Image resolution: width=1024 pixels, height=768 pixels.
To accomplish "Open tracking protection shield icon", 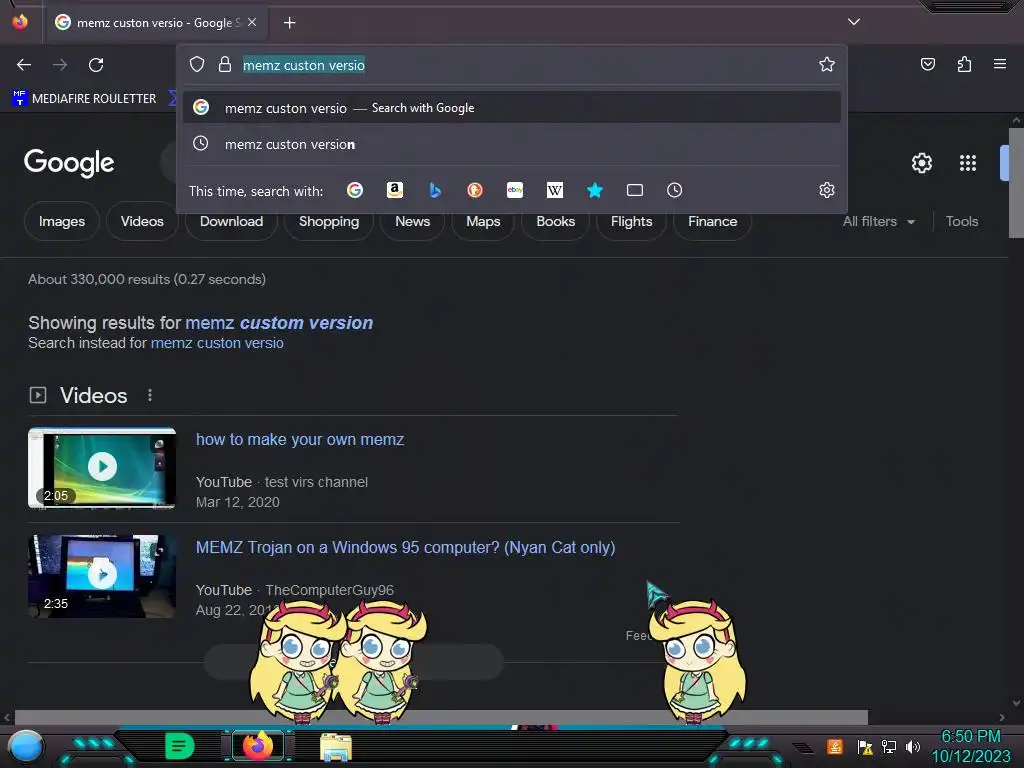I will 197,64.
